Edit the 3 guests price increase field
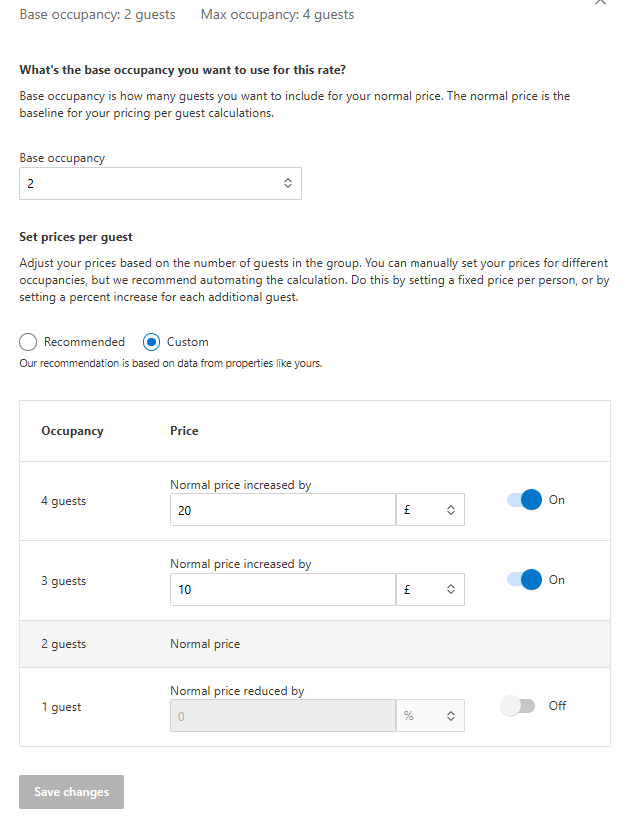Image resolution: width=628 pixels, height=822 pixels. 283,589
